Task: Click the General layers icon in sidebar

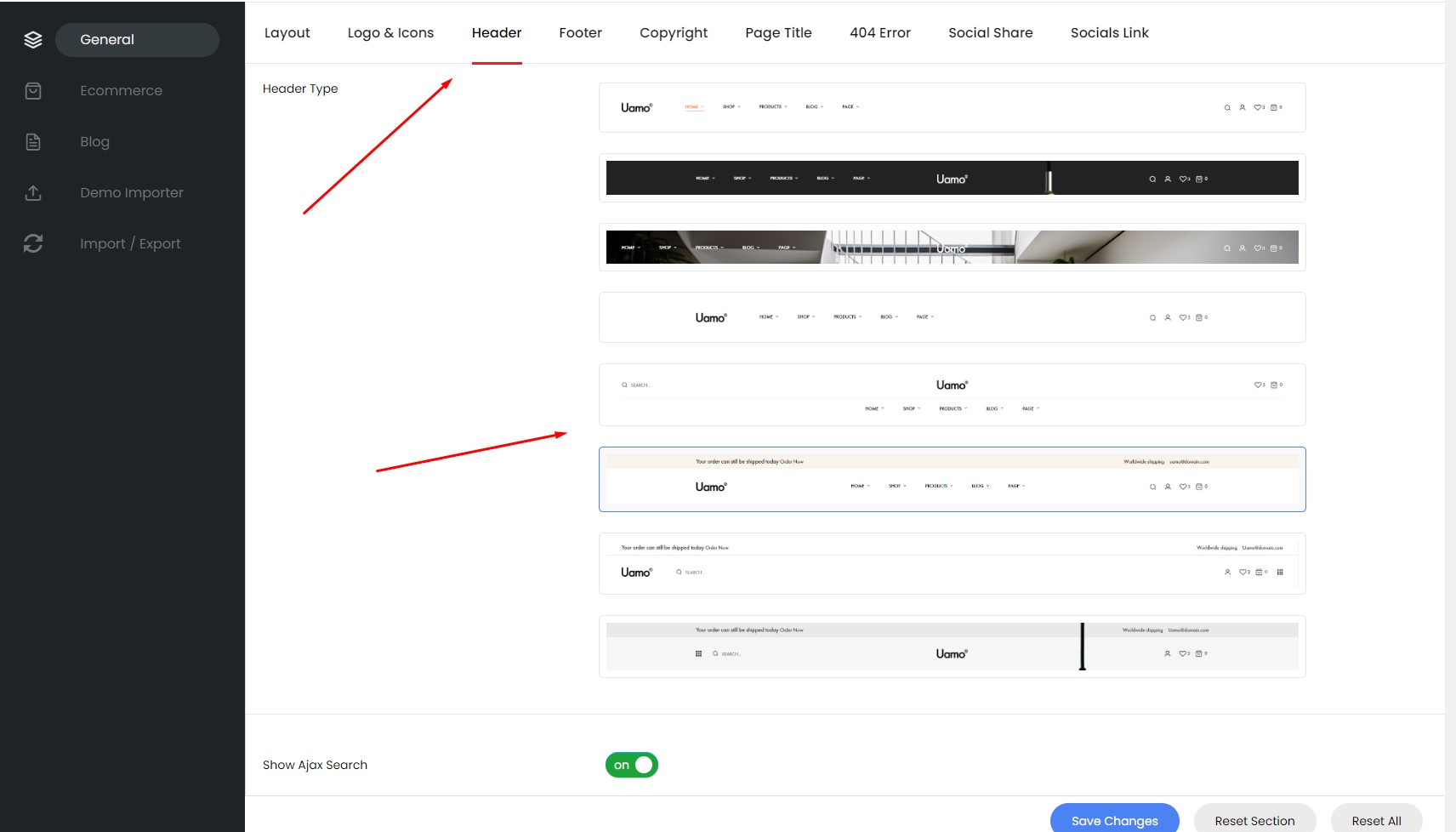Action: (33, 40)
